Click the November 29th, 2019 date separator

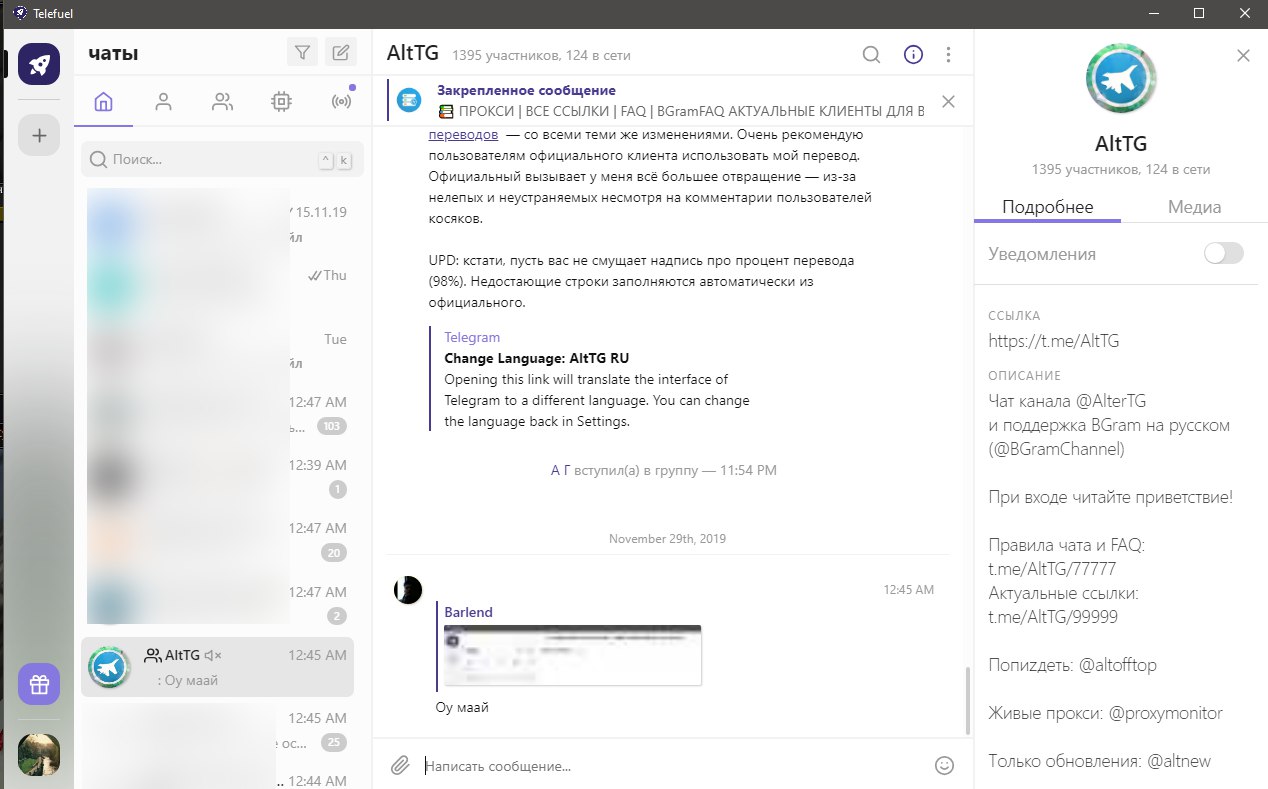point(667,538)
